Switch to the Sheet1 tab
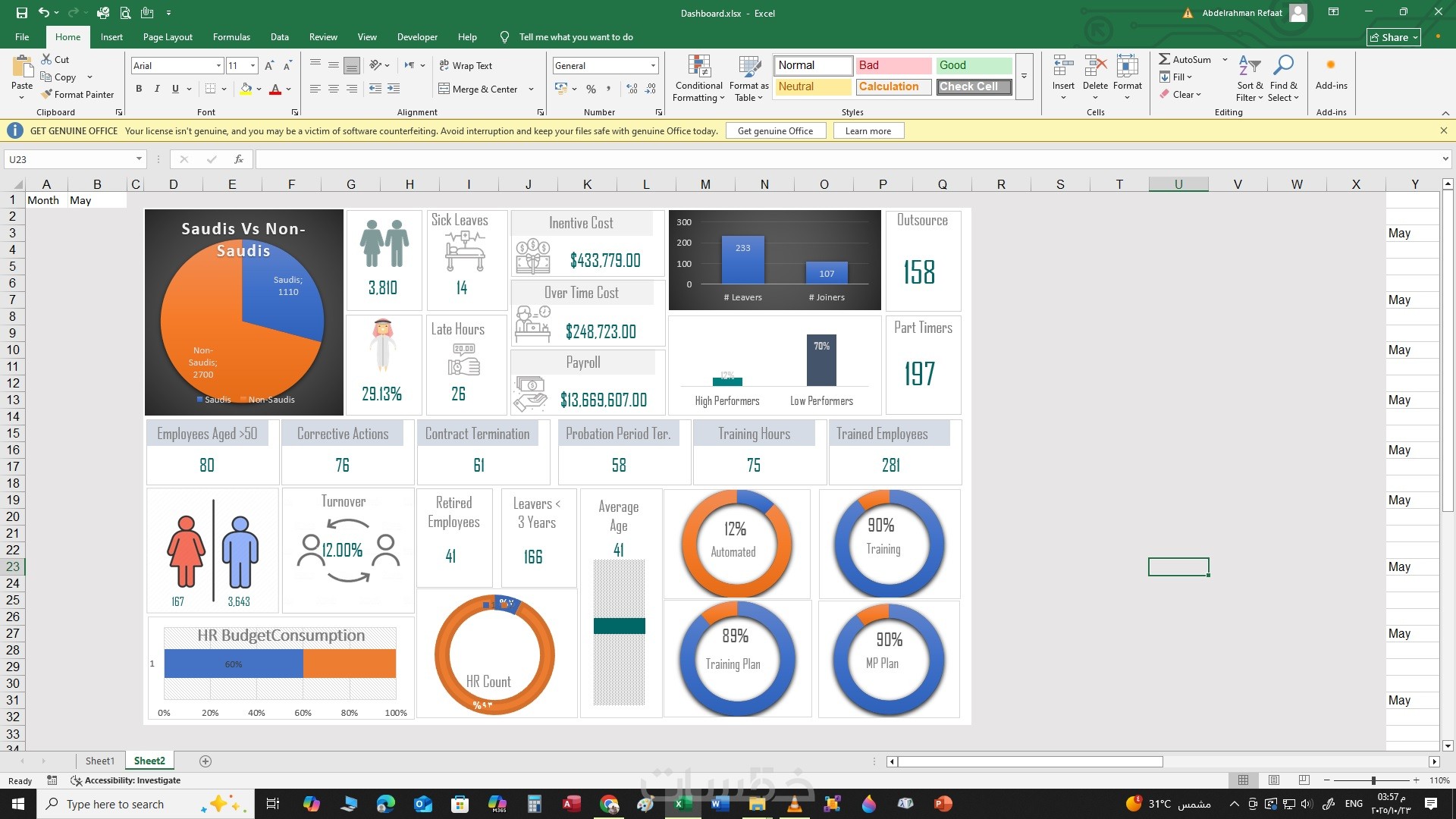This screenshot has height=819, width=1456. [x=99, y=761]
